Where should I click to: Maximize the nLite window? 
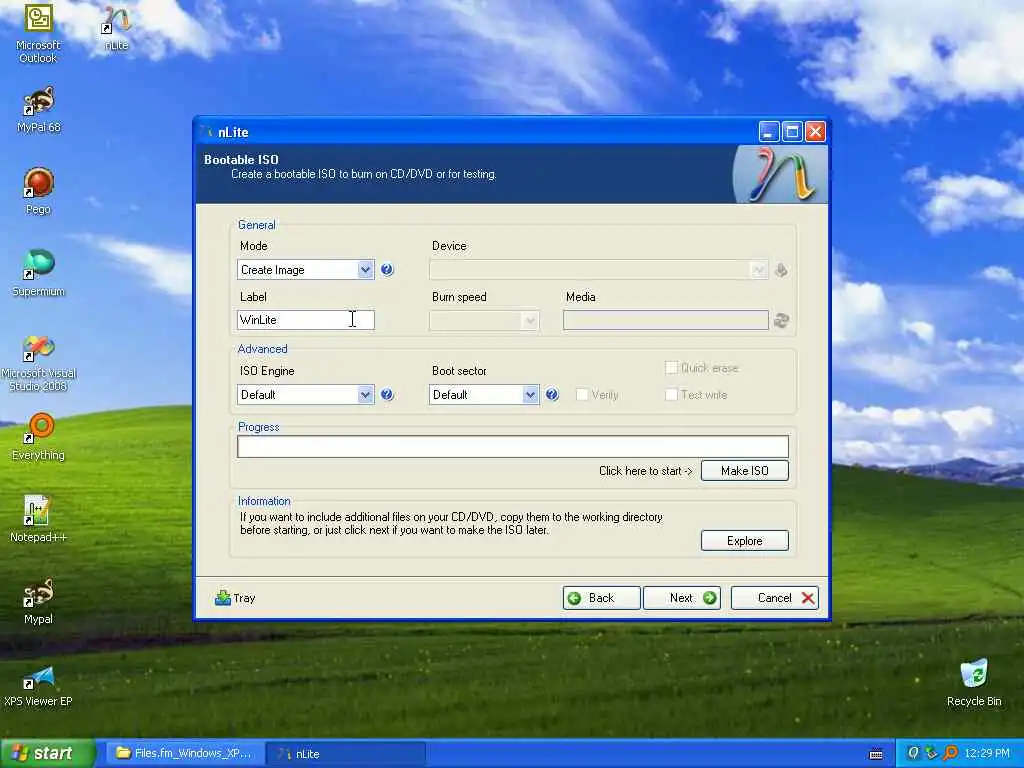(792, 132)
